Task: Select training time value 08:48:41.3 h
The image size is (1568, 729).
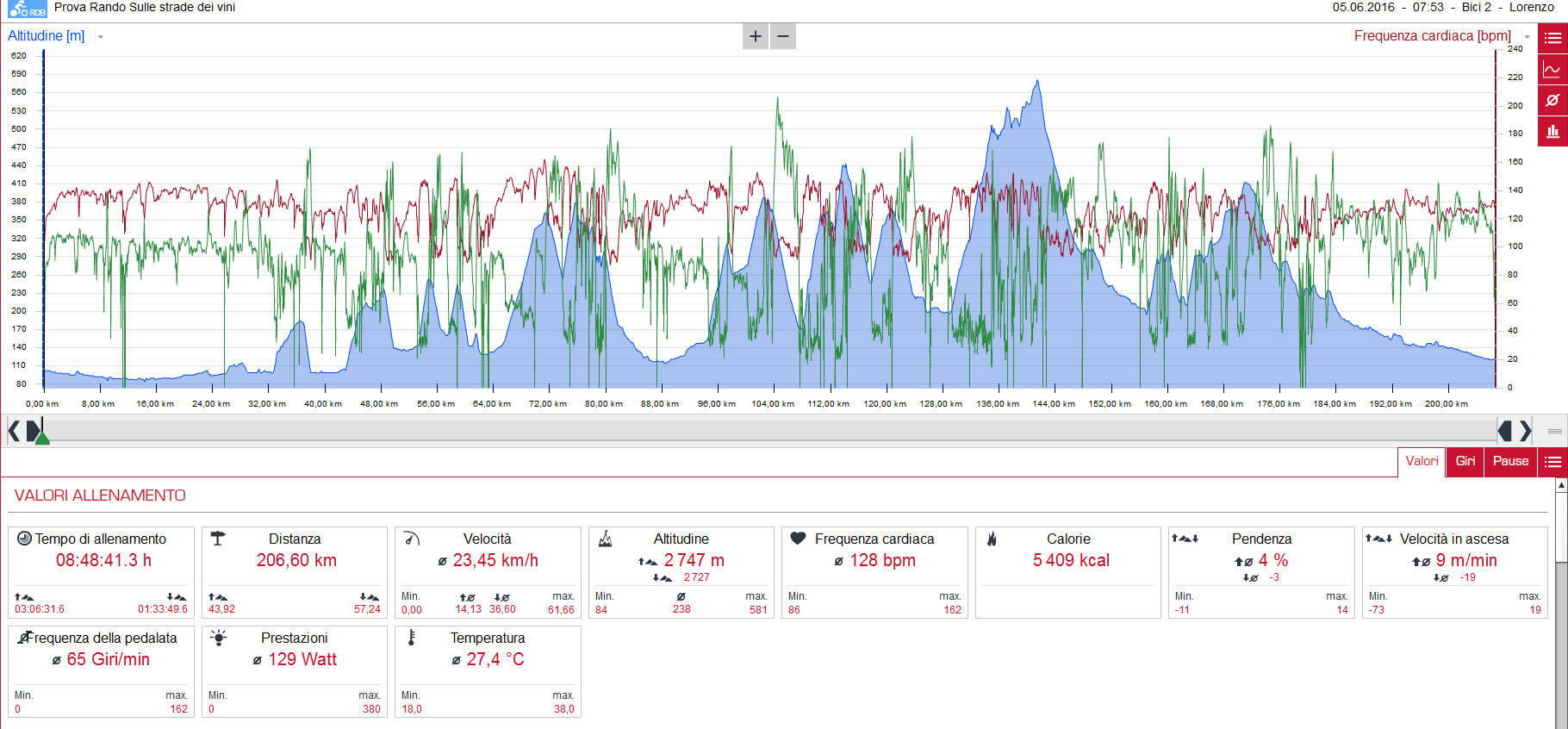Action: click(x=103, y=560)
